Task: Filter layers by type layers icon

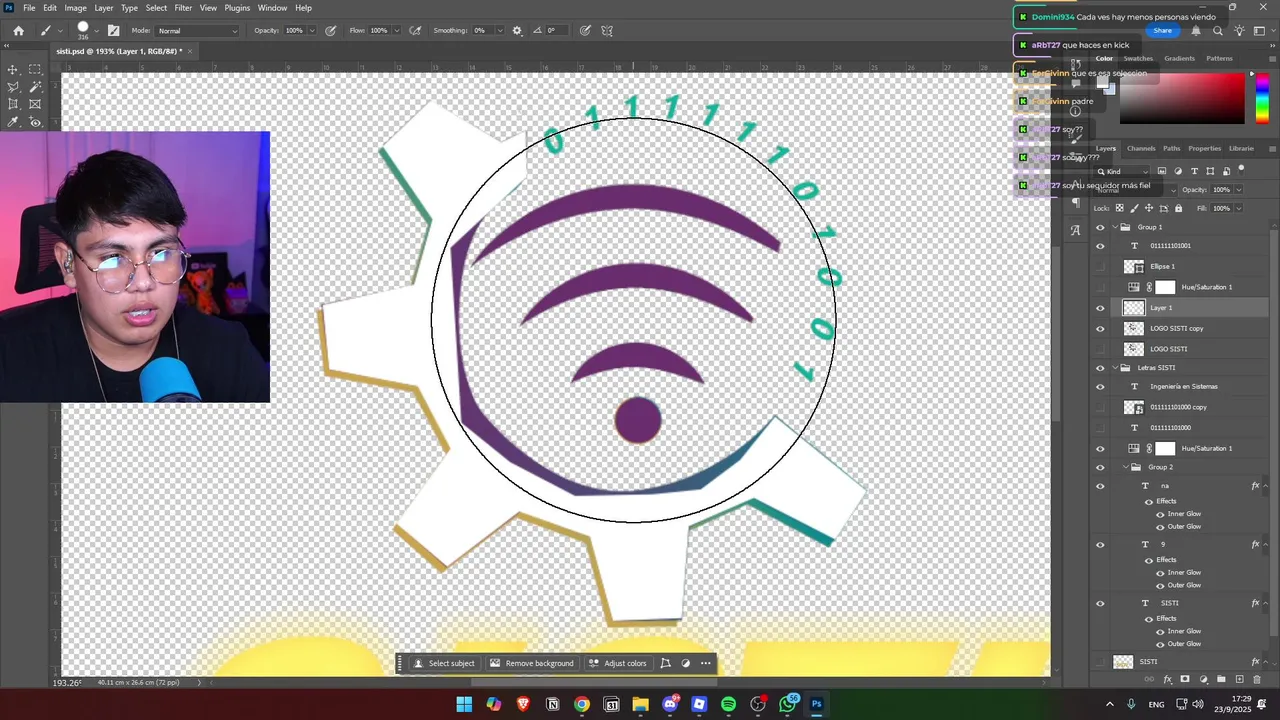Action: tap(1194, 171)
